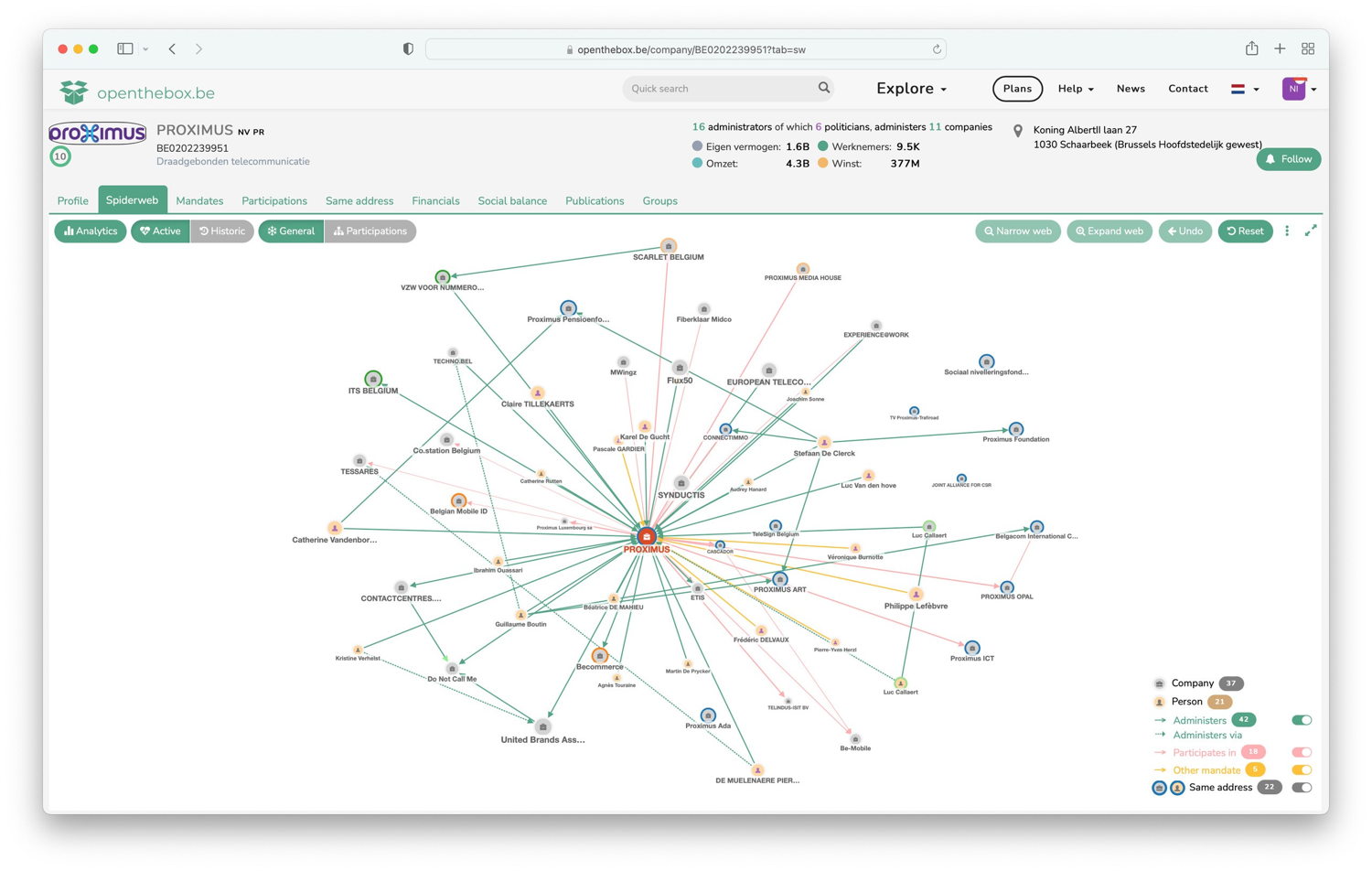Click the Belgian Mobile ID node

[459, 500]
